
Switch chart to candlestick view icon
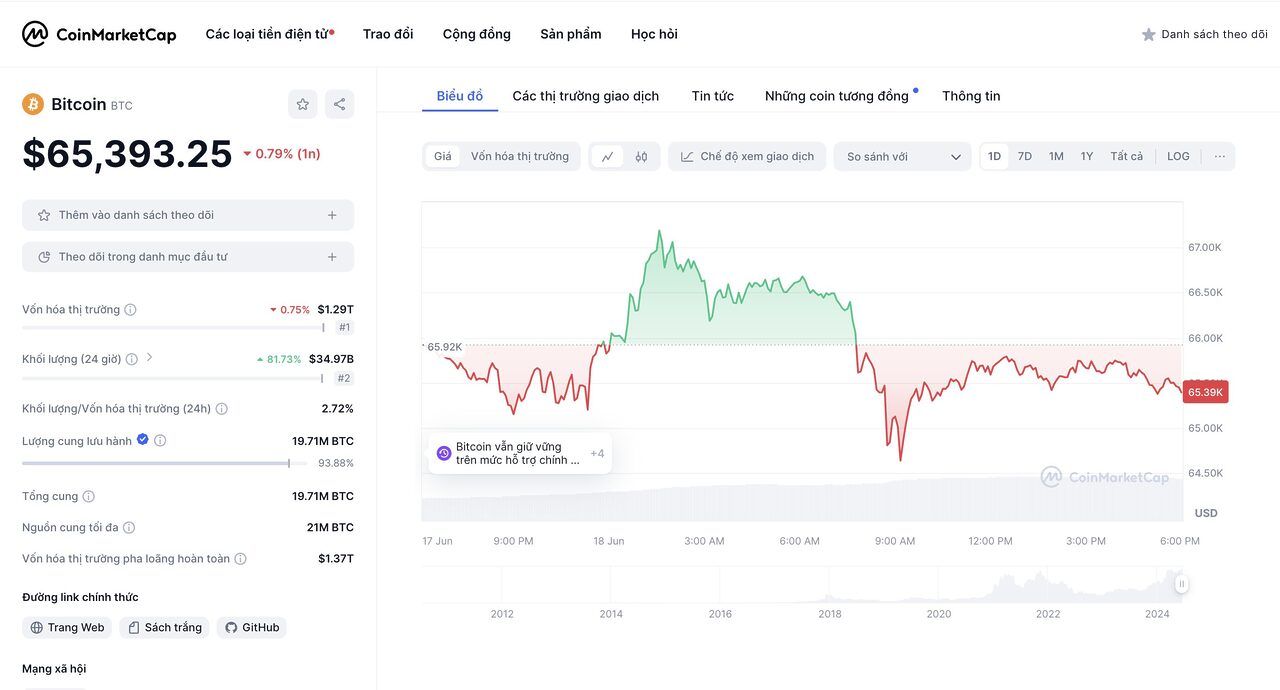coord(641,157)
